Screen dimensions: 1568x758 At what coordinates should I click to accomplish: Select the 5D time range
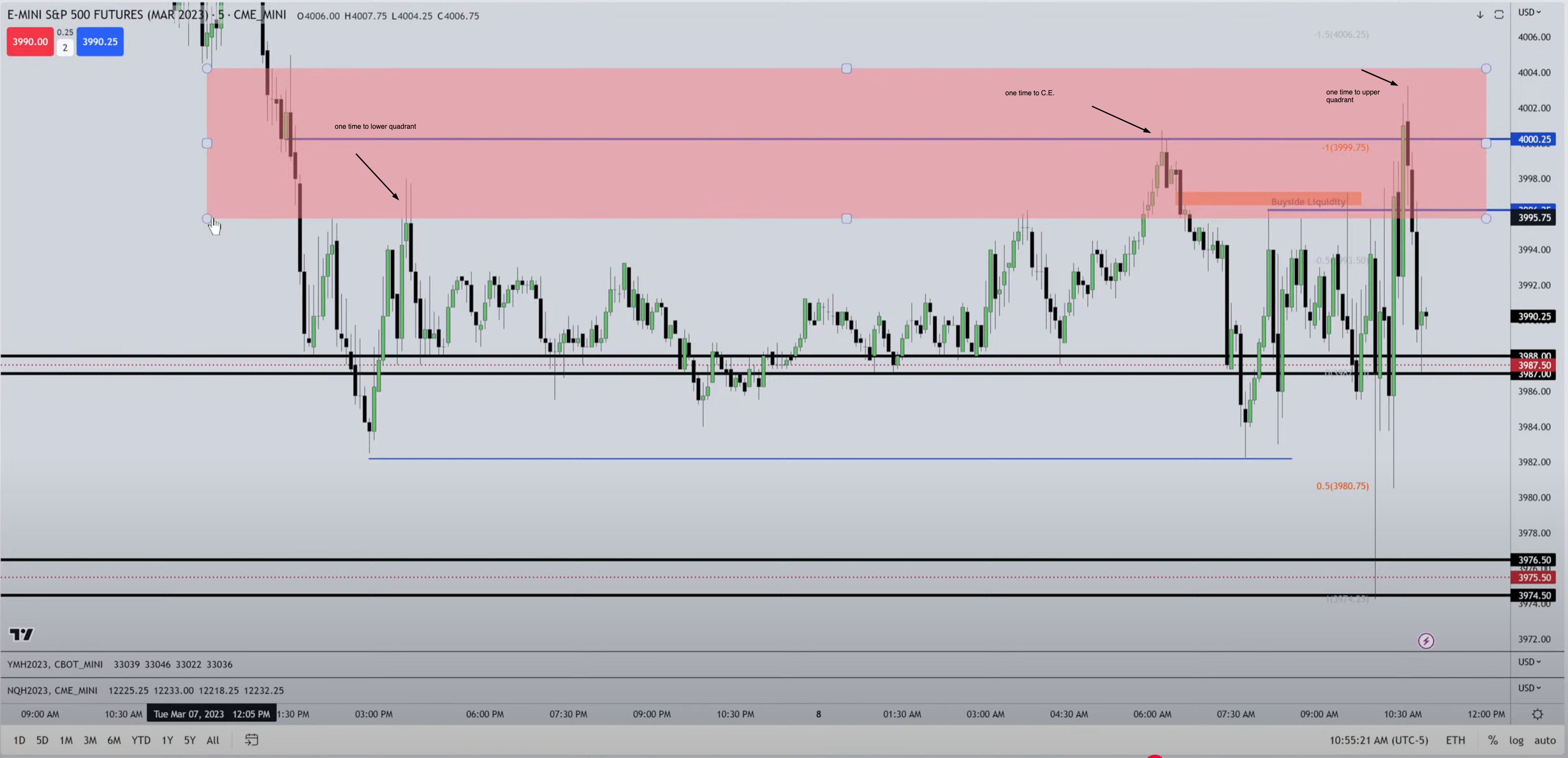coord(42,740)
